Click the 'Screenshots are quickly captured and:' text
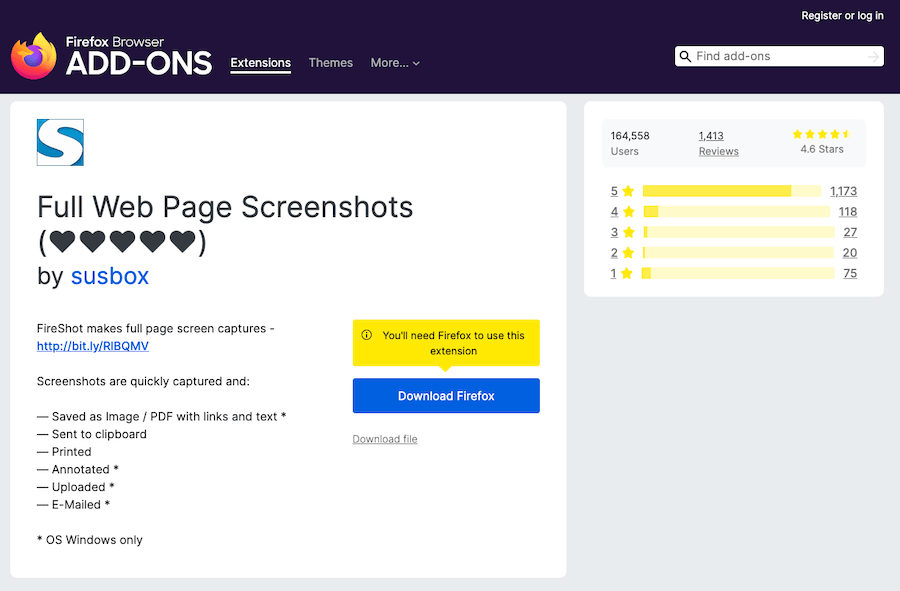This screenshot has height=591, width=900. (x=143, y=382)
